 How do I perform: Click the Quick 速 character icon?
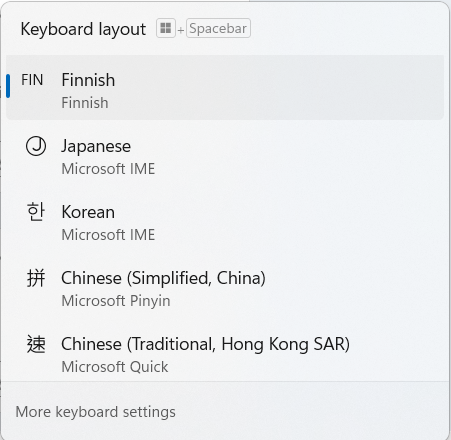click(36, 344)
